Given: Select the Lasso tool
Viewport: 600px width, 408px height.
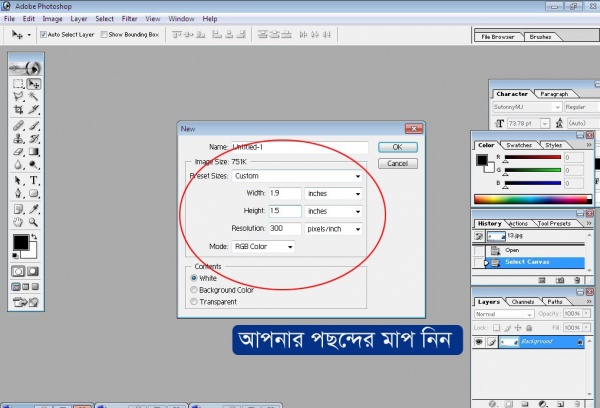Looking at the screenshot, I should click(x=18, y=96).
